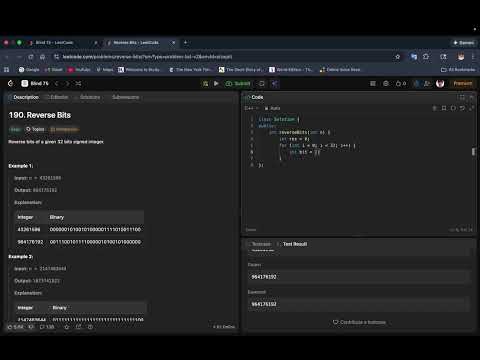
Task: Open the Chrome three-dot menu
Action: [x=473, y=57]
